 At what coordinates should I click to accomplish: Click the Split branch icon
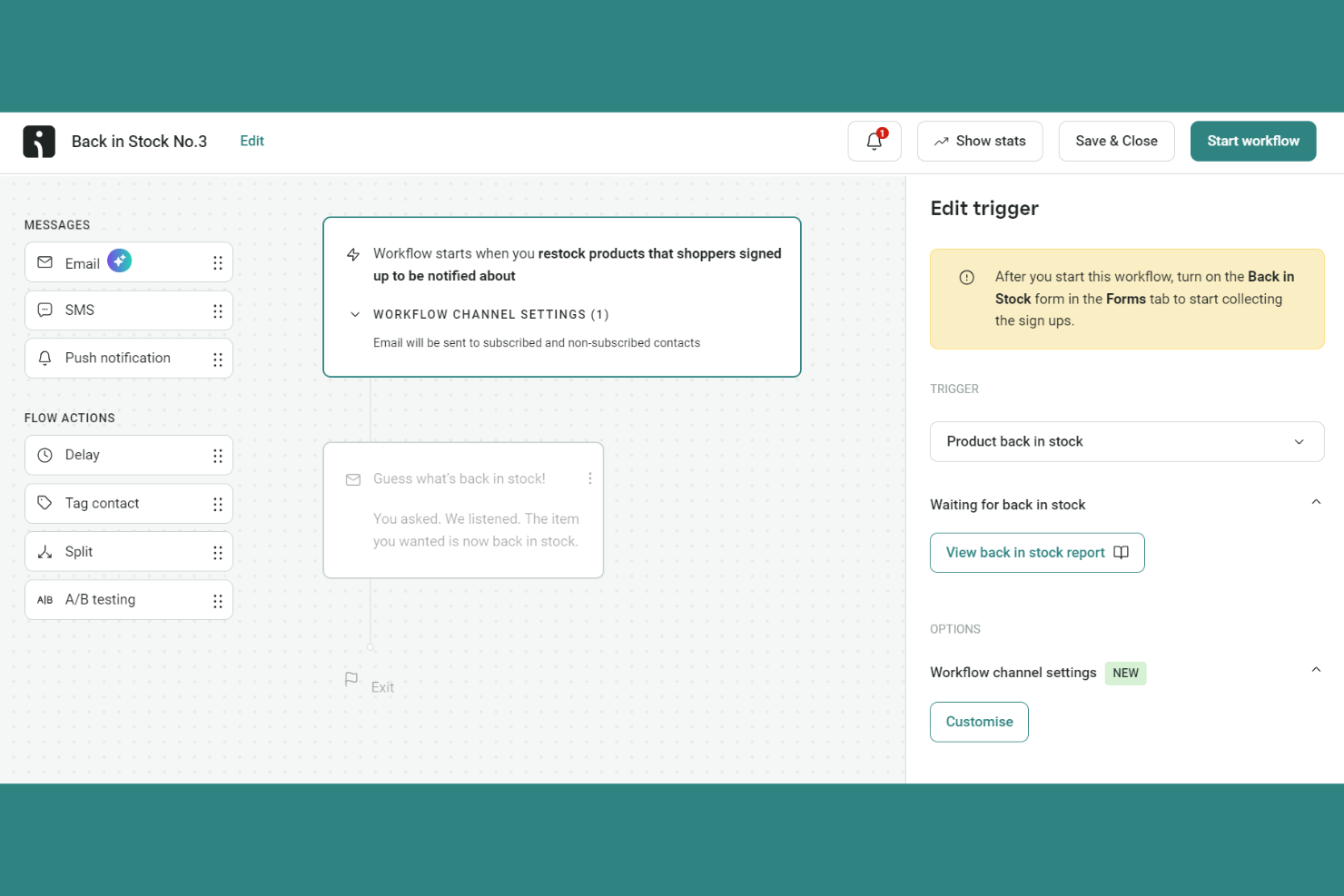coord(44,551)
